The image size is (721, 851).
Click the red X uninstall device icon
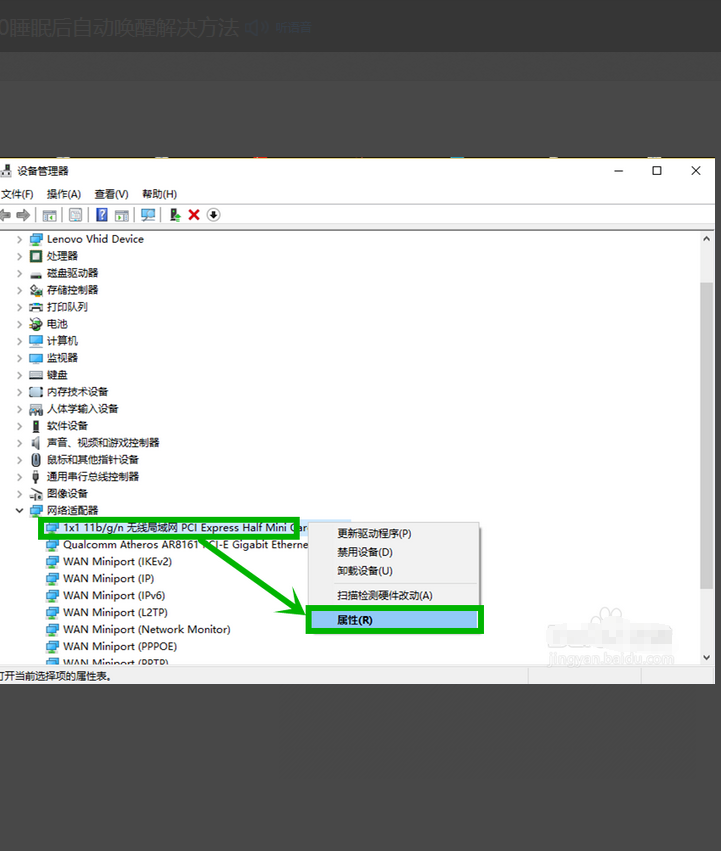(x=194, y=215)
